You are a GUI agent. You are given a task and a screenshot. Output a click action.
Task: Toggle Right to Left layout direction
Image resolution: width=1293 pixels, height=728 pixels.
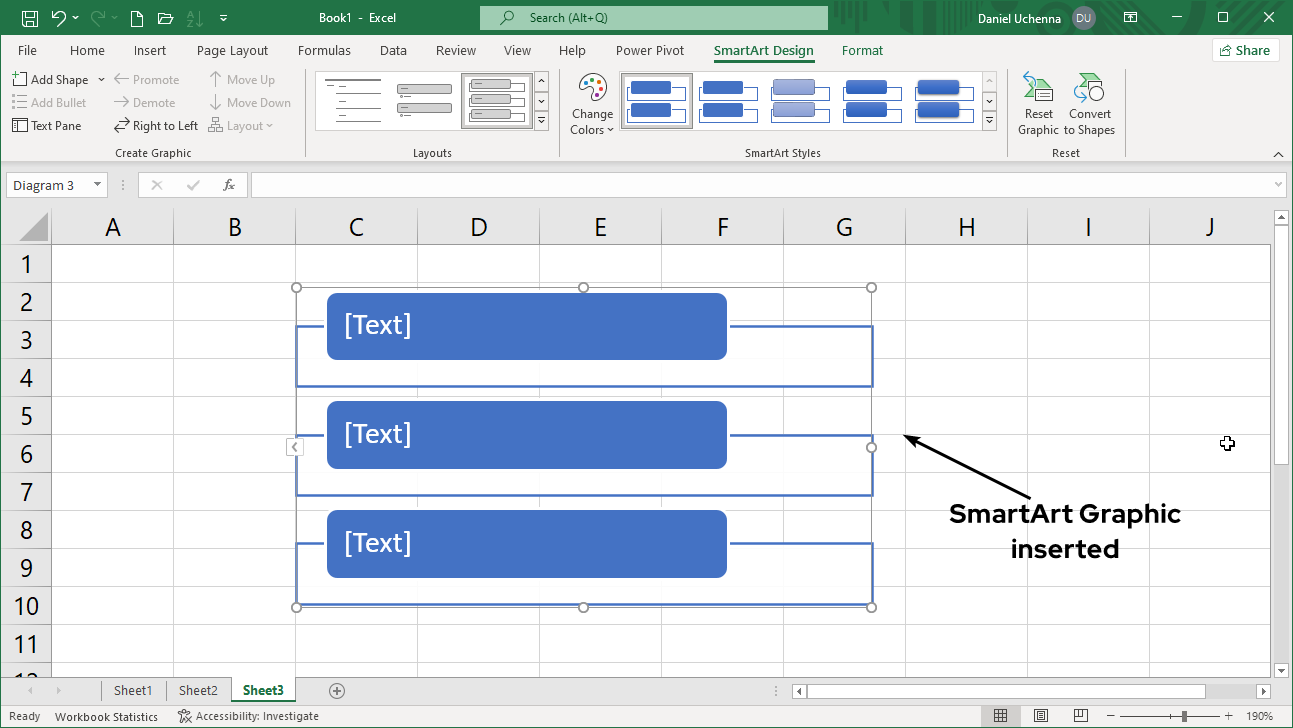tap(156, 126)
